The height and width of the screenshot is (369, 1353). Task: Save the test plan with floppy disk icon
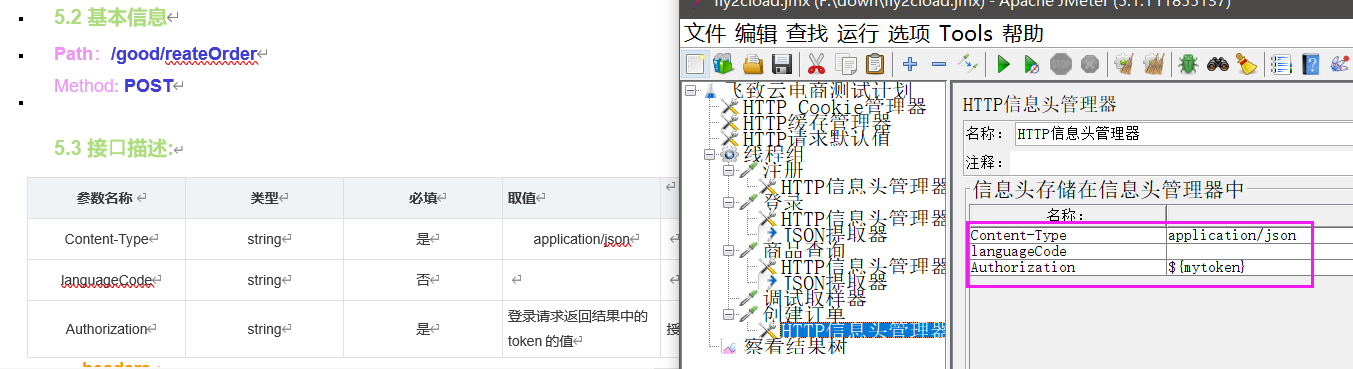click(x=781, y=65)
